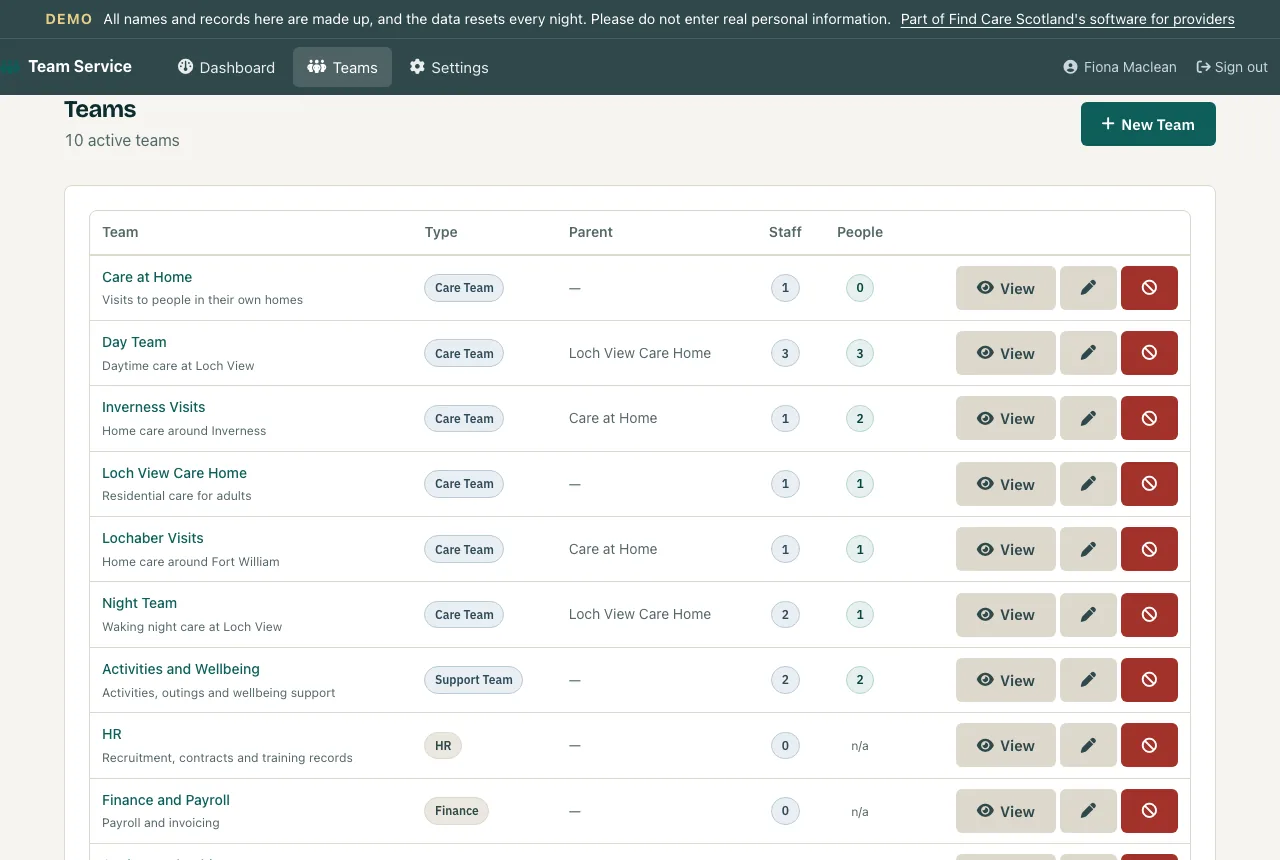Edit Loch View Care Home via pencil icon

(x=1088, y=484)
